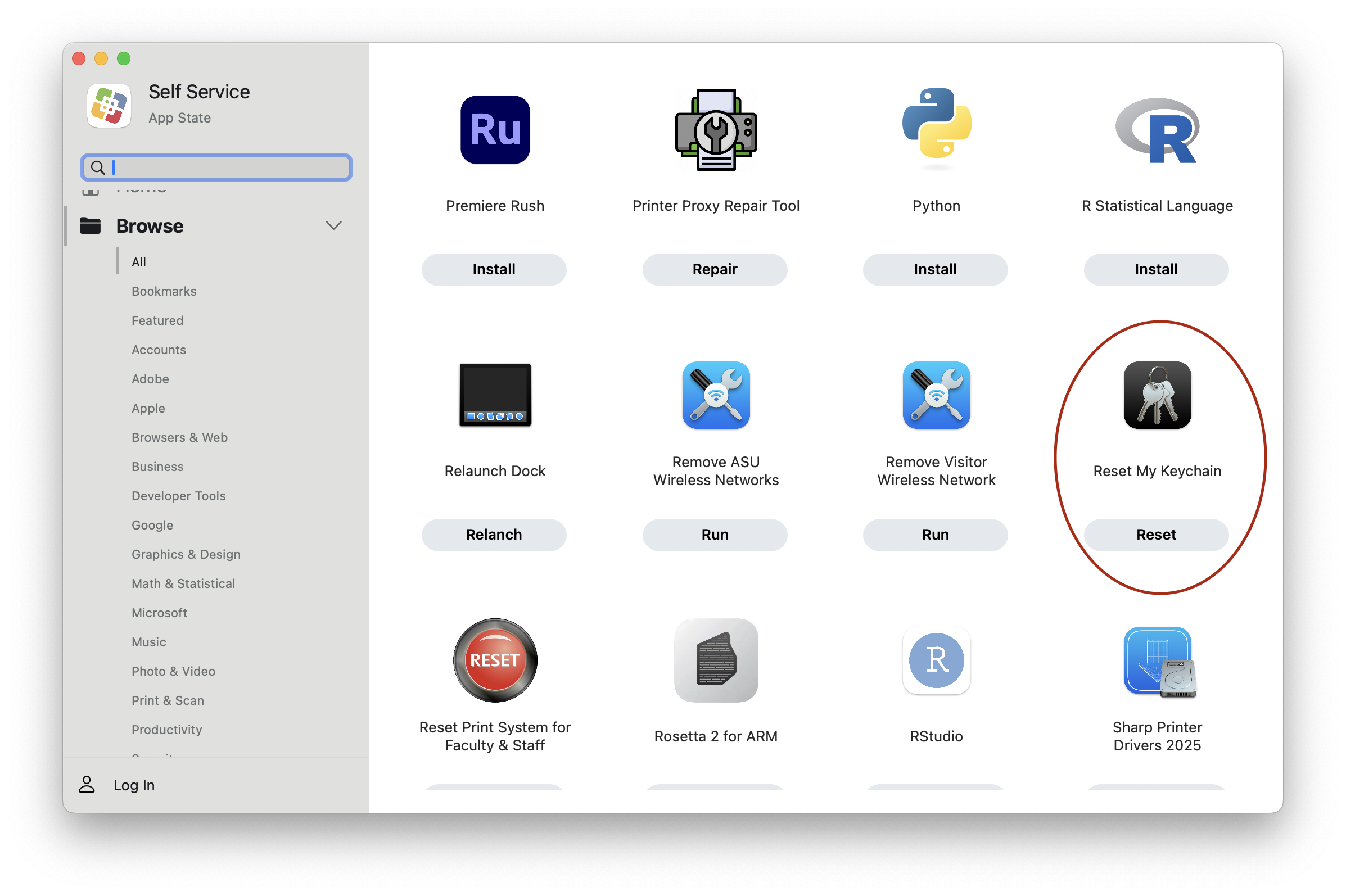Click the red RESET print system icon
The image size is (1346, 896).
coord(494,660)
